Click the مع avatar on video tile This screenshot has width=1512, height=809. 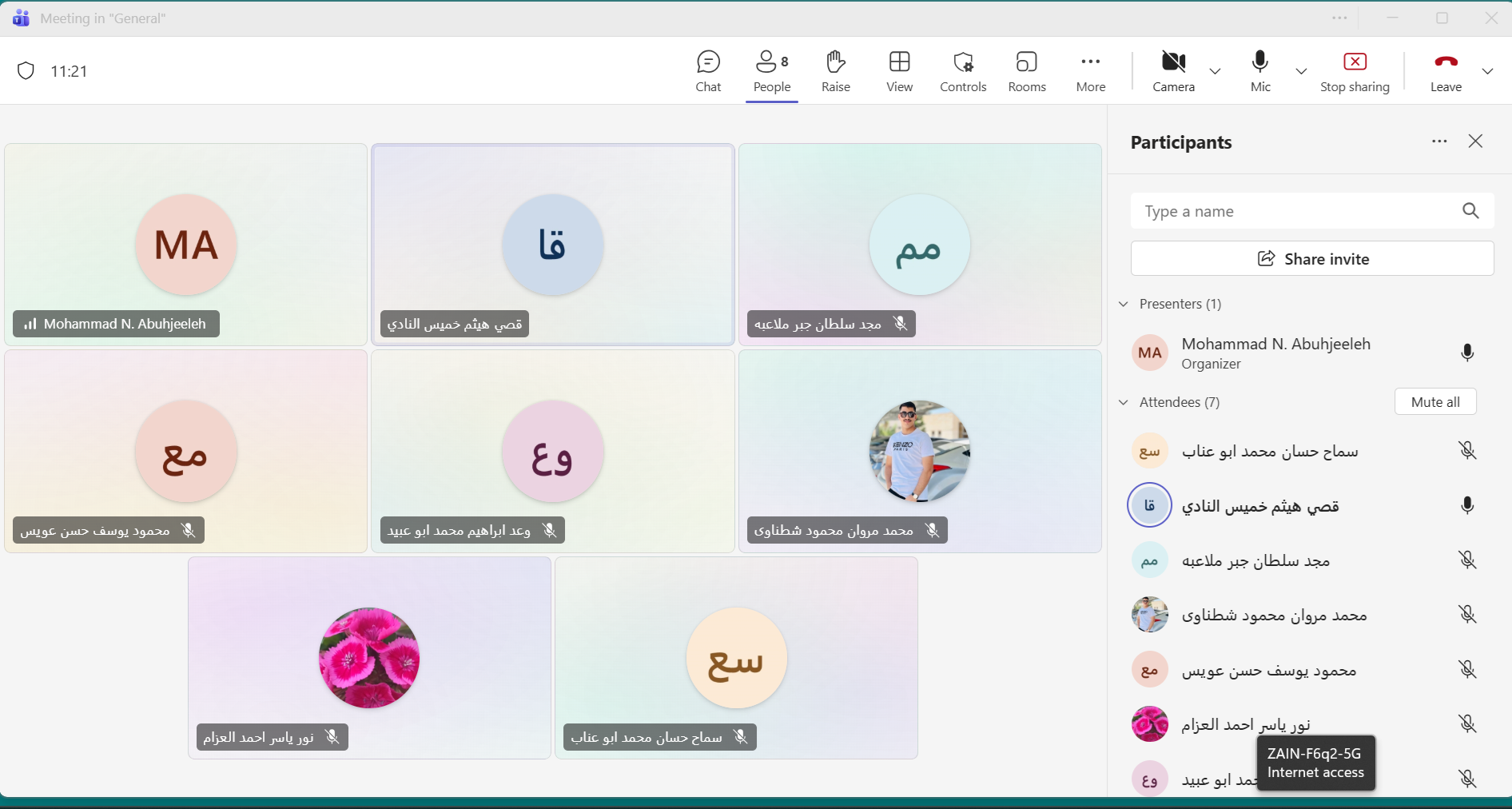click(185, 452)
